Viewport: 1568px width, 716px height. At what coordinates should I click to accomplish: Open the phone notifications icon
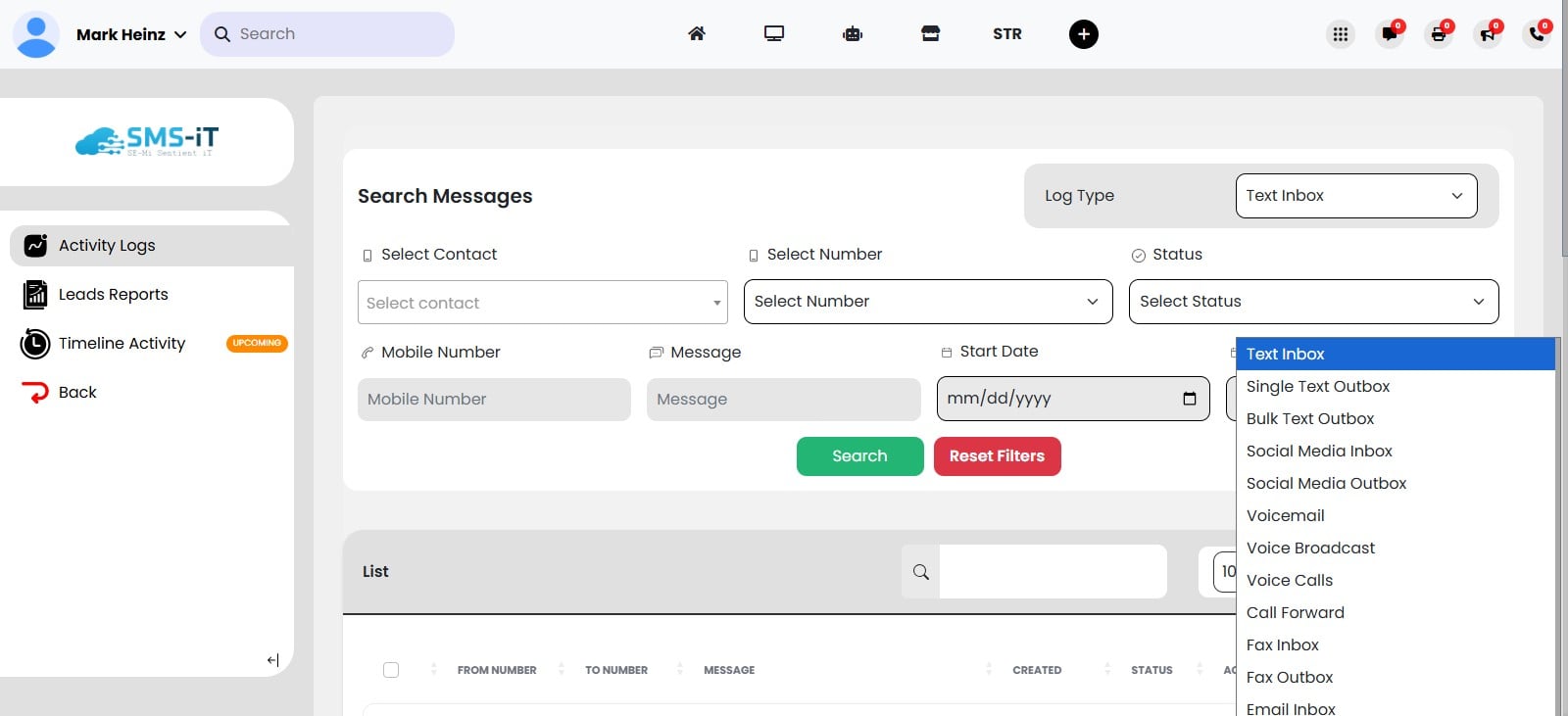pos(1537,34)
